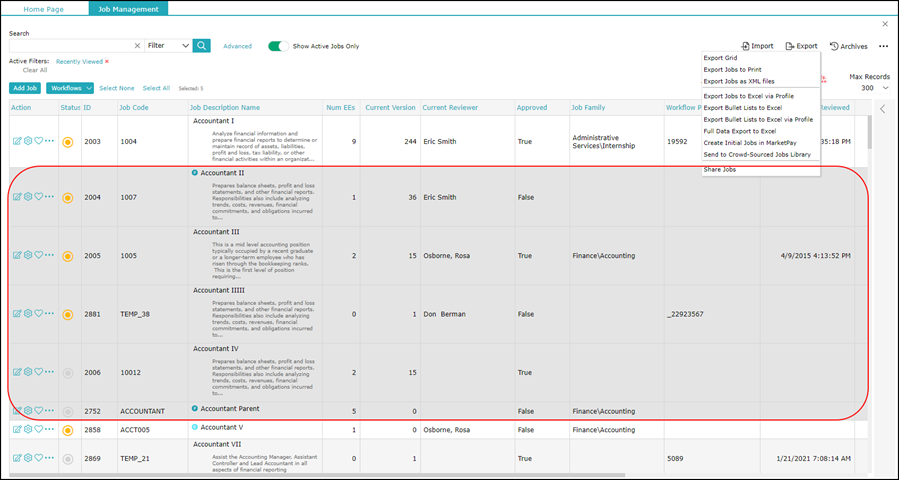Click the Select All link
899x480 pixels.
(x=156, y=88)
